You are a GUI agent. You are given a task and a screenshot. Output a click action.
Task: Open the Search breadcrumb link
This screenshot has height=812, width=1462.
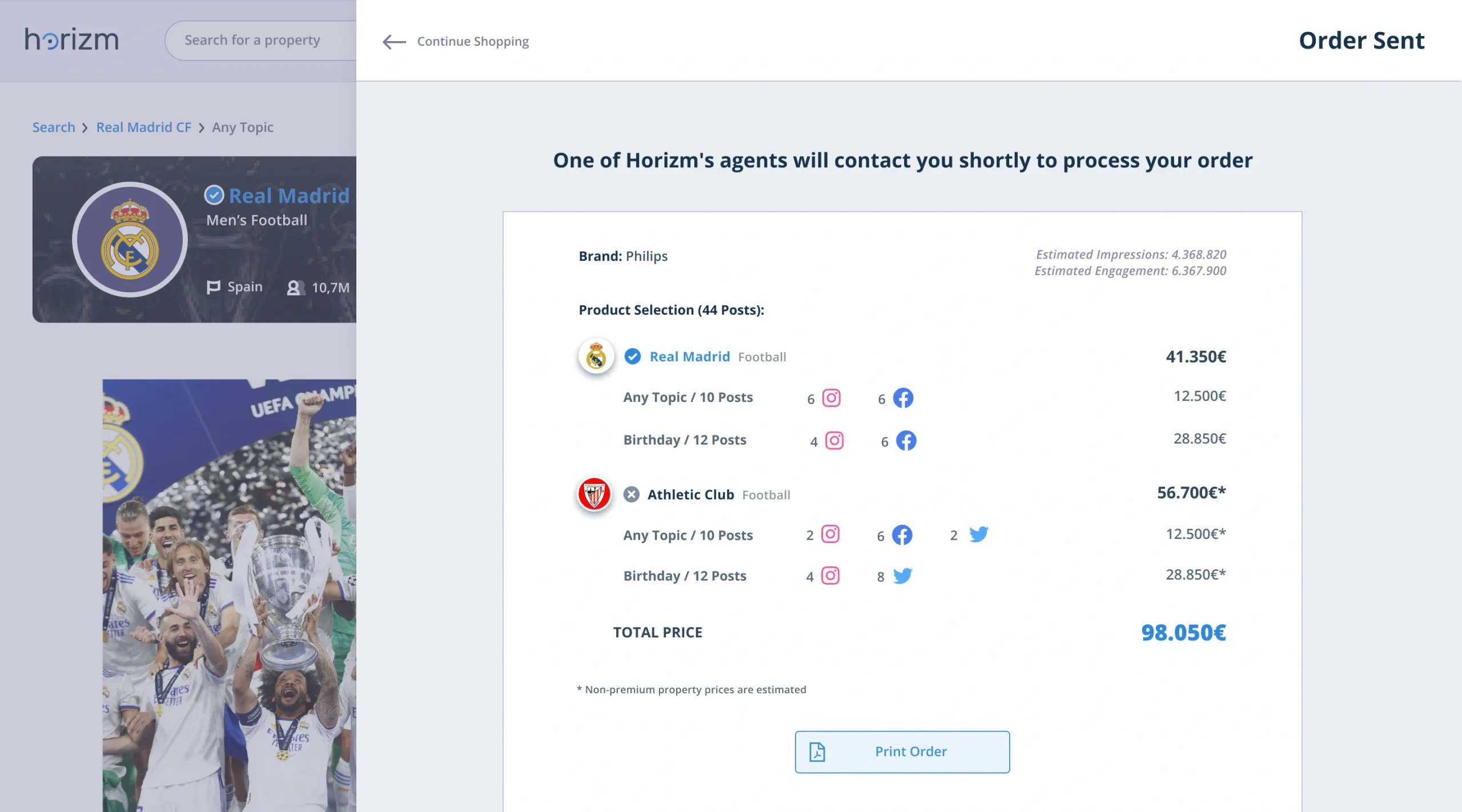[x=54, y=127]
